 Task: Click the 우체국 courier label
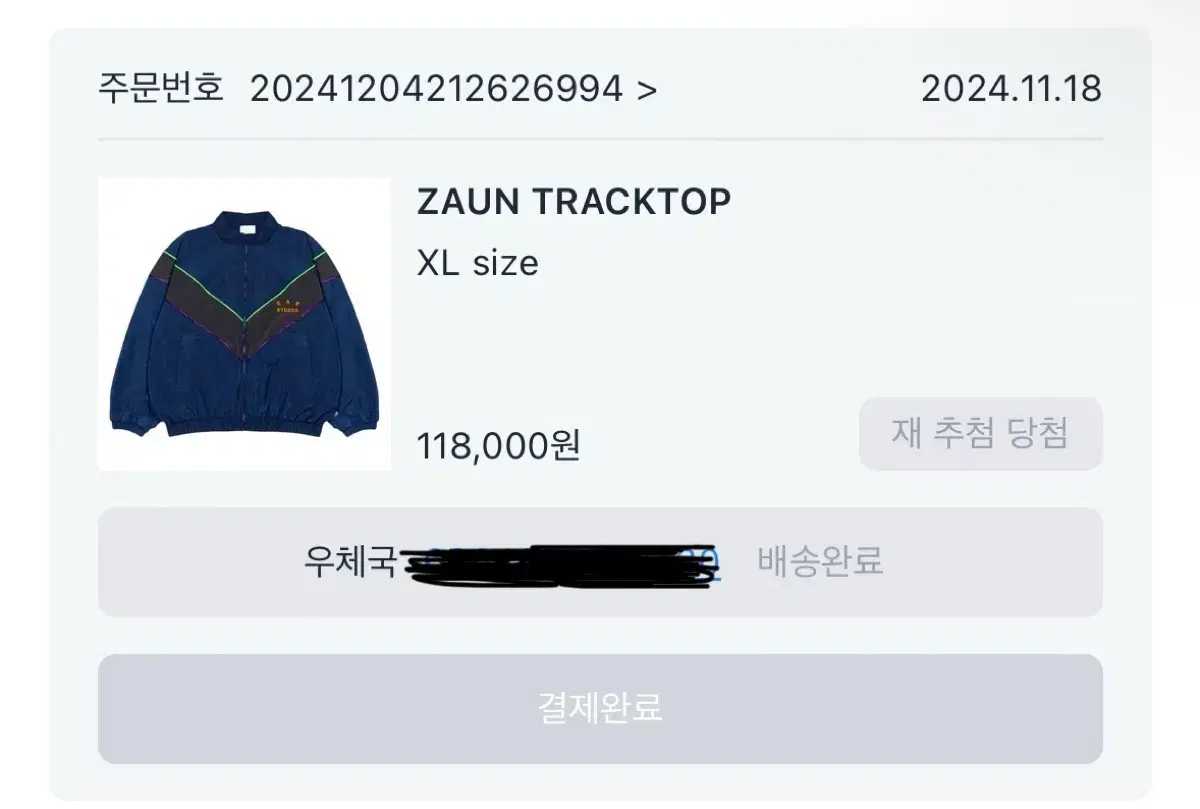pos(350,561)
